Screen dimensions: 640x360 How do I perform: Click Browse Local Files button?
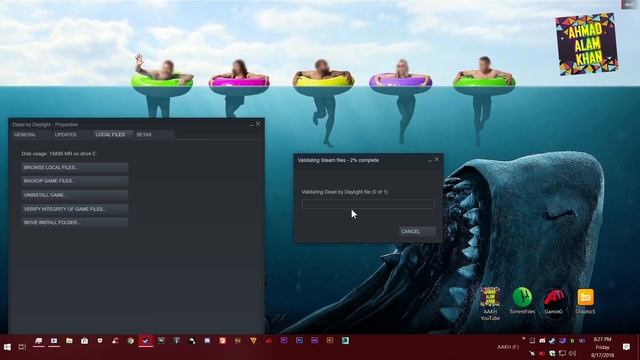click(x=75, y=167)
